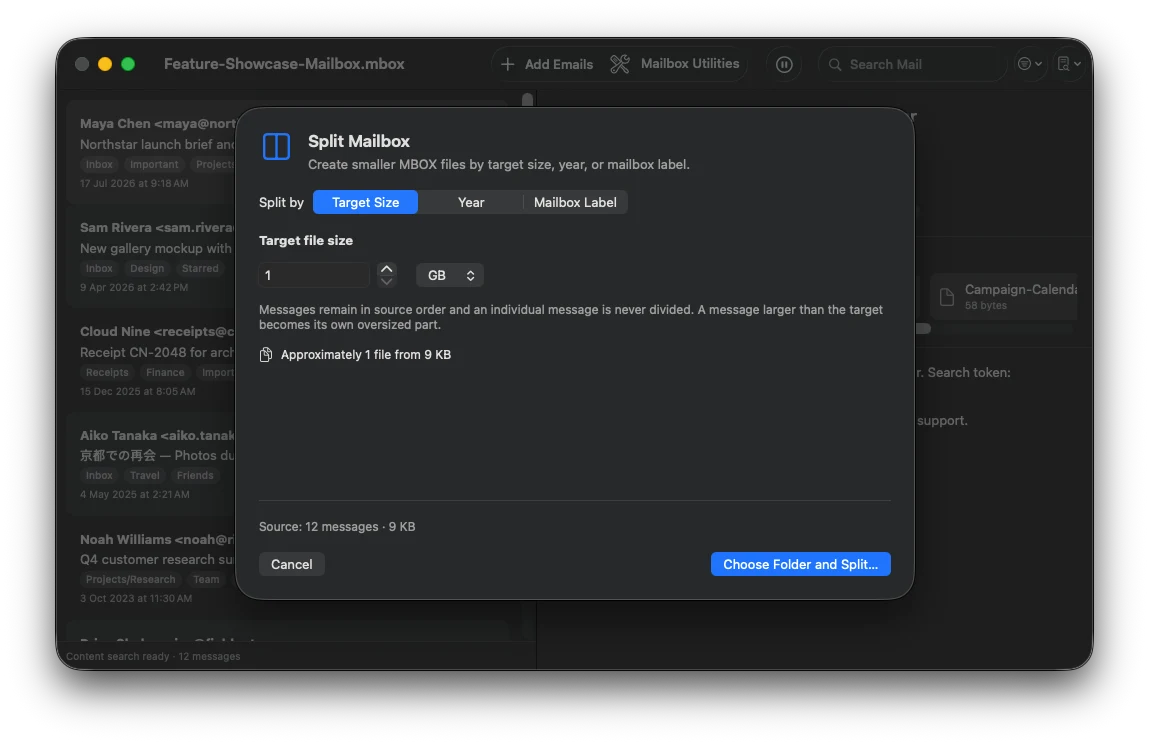Click the message list scrollbar thumb
1149x744 pixels.
(x=528, y=100)
